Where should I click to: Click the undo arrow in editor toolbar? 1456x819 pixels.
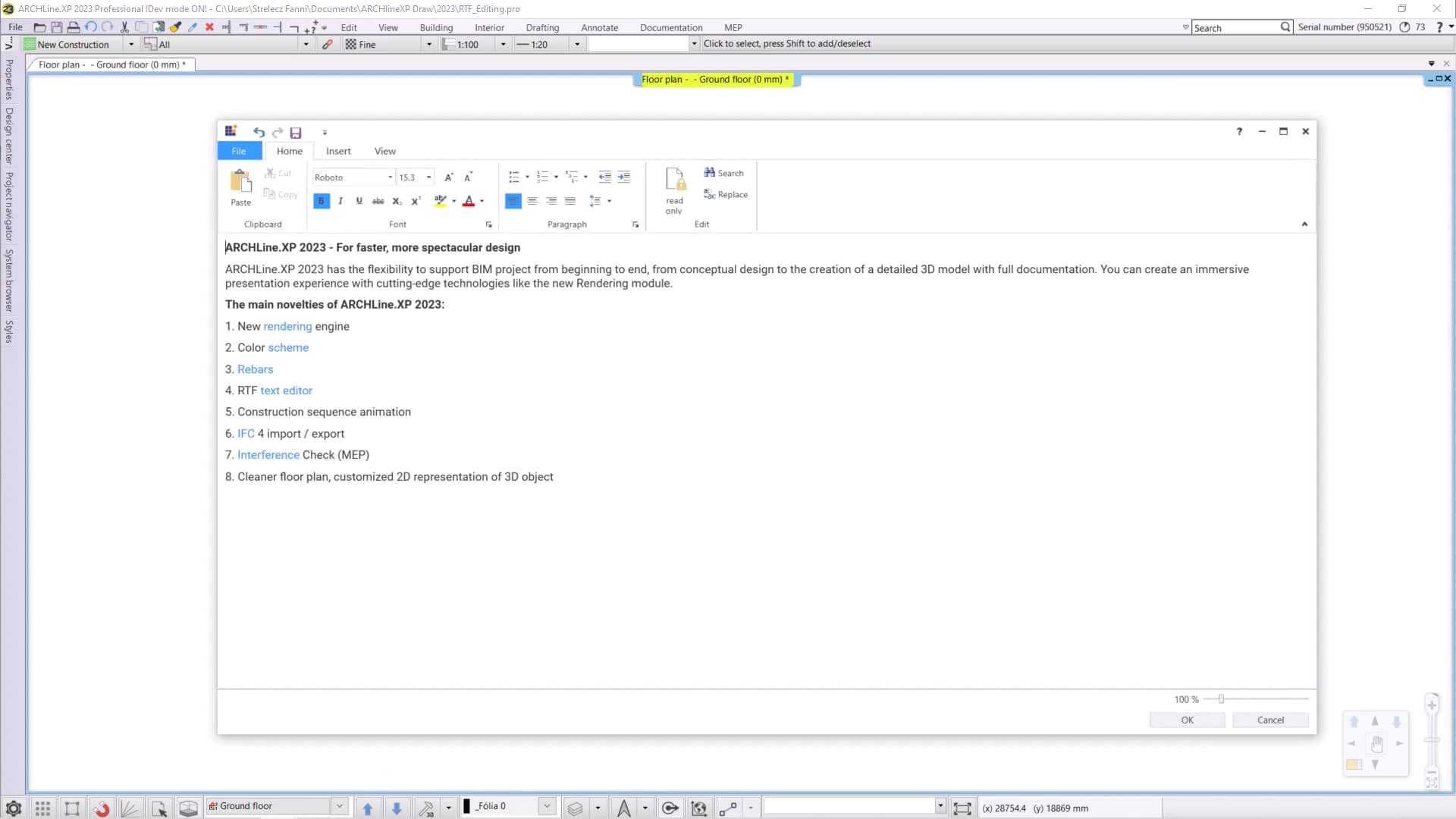(259, 132)
